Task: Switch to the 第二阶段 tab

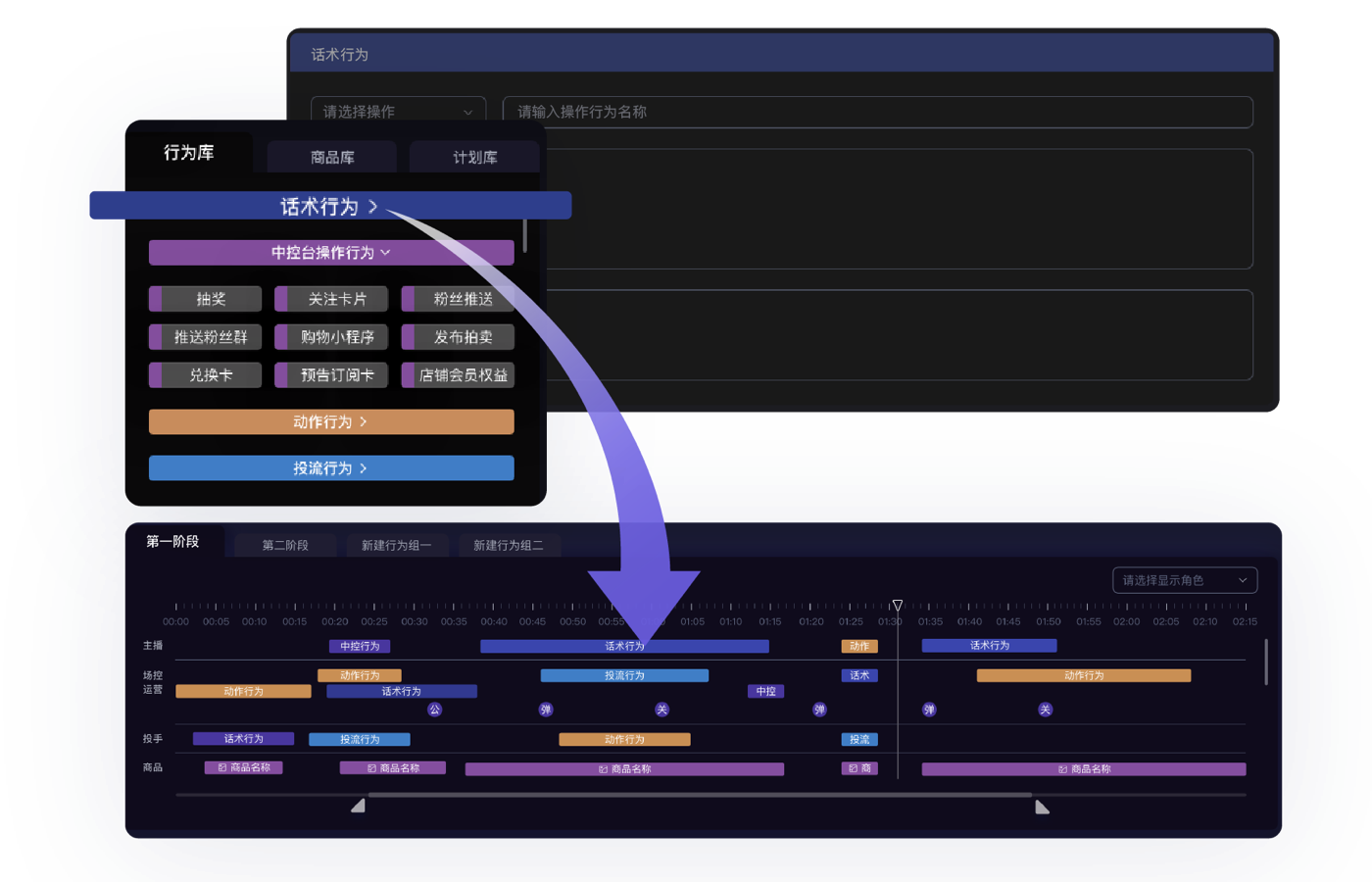Action: point(285,545)
